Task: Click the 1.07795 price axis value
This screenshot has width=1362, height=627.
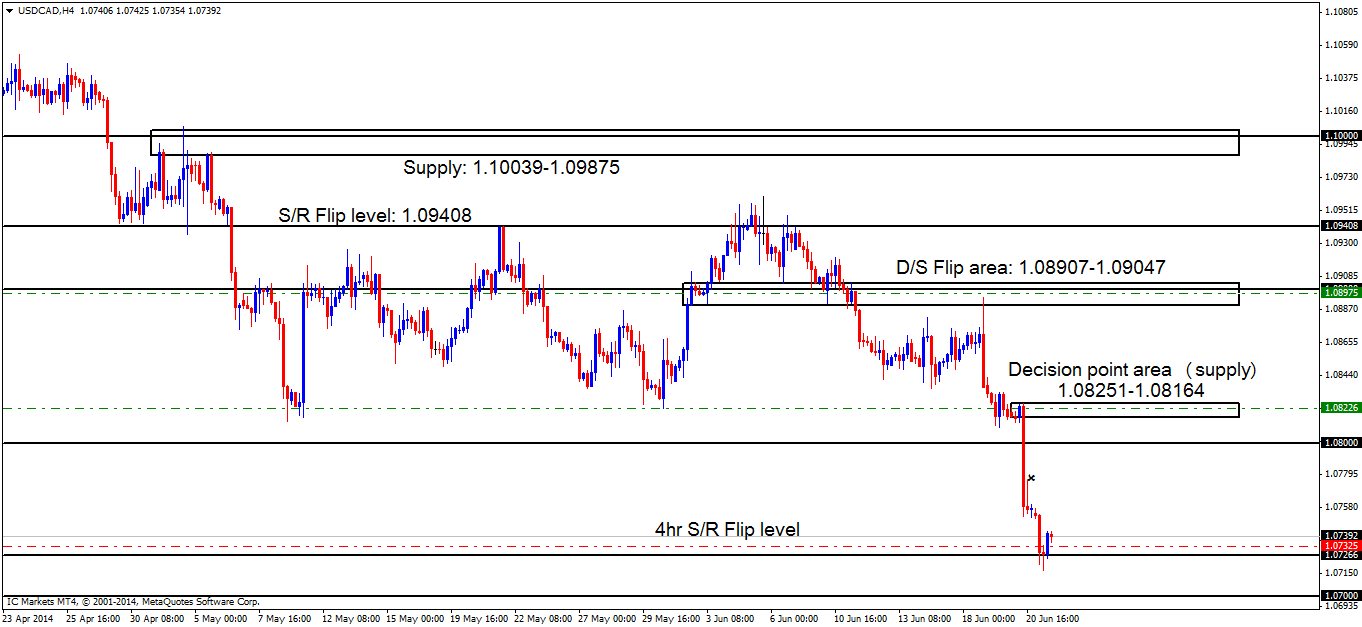Action: pos(1340,474)
